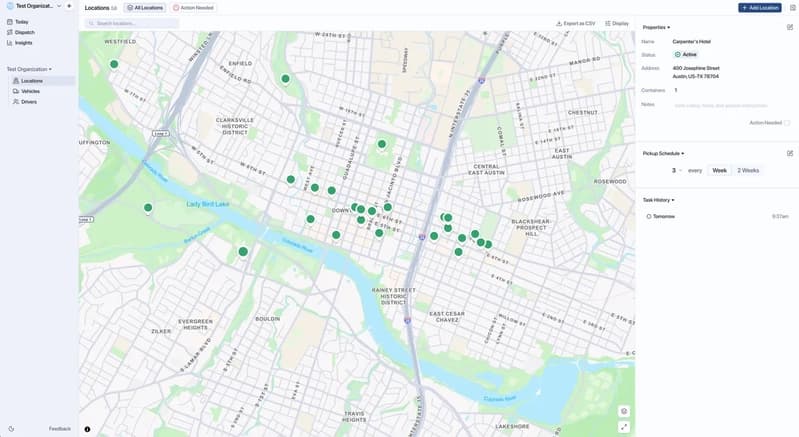
Task: Click into the Notes field
Action: tap(721, 105)
